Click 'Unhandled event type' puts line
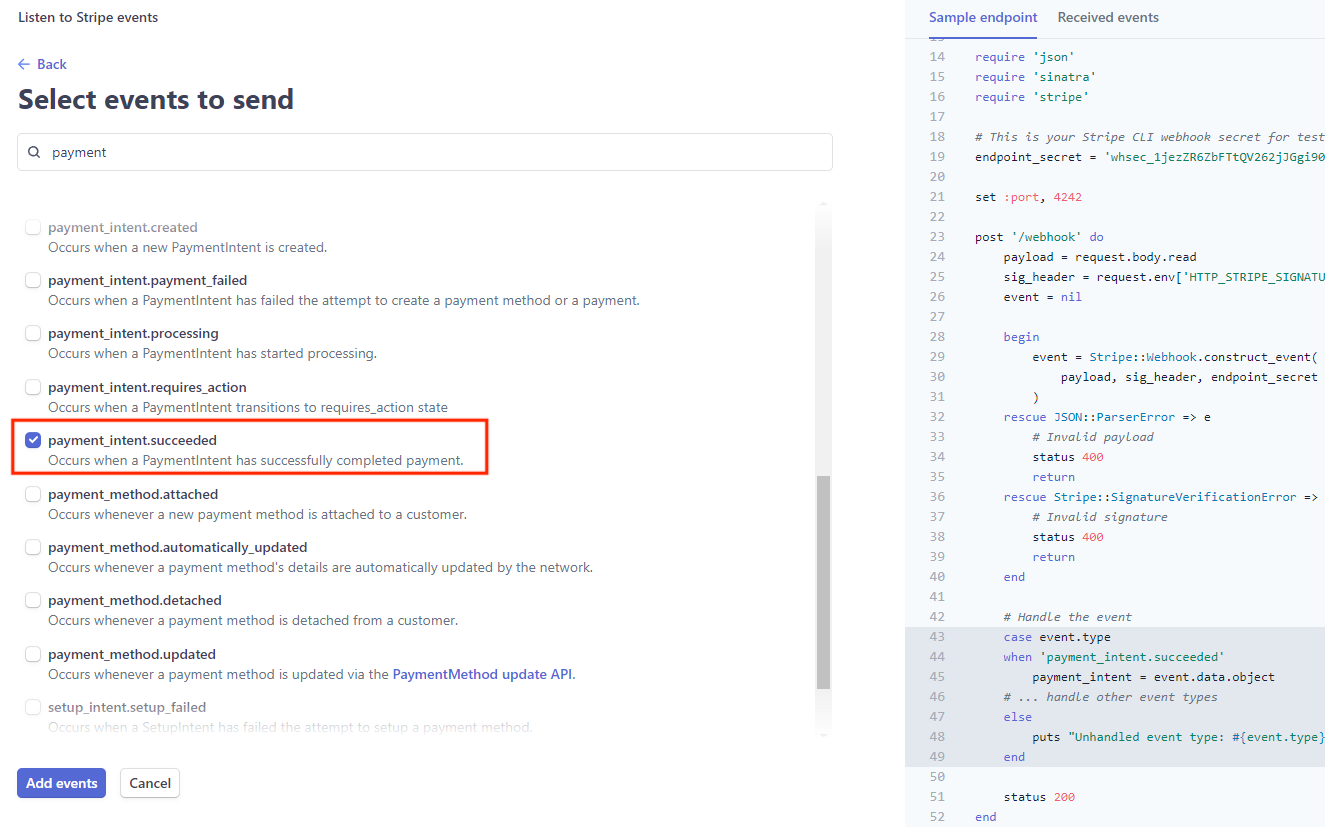This screenshot has width=1325, height=827. point(1179,737)
